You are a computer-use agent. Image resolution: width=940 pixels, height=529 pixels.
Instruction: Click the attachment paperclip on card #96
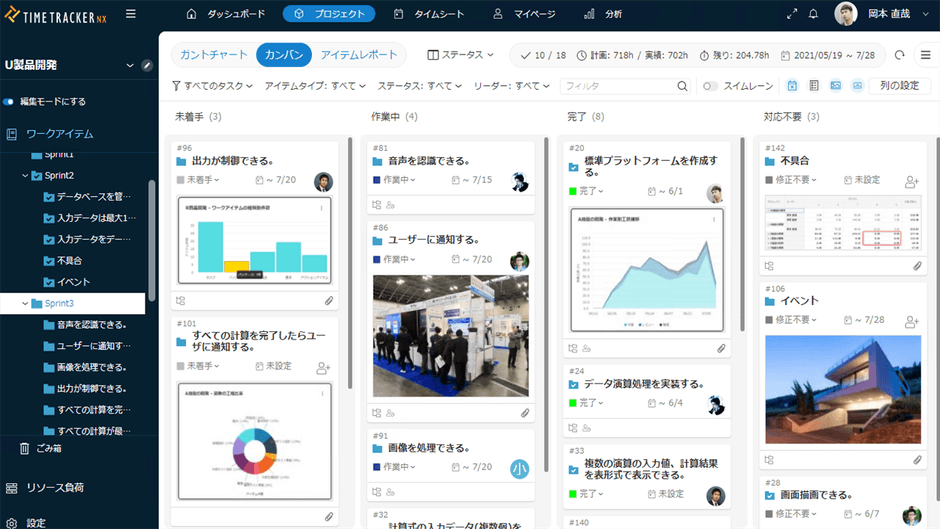pyautogui.click(x=328, y=300)
